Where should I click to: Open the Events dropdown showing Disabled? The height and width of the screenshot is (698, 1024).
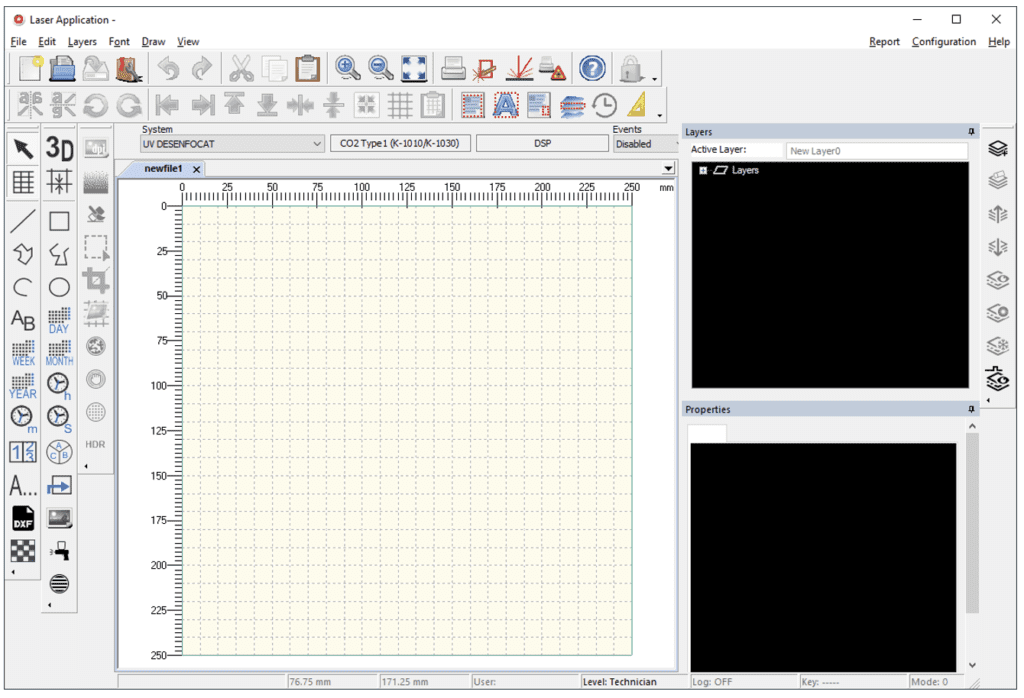(x=645, y=144)
